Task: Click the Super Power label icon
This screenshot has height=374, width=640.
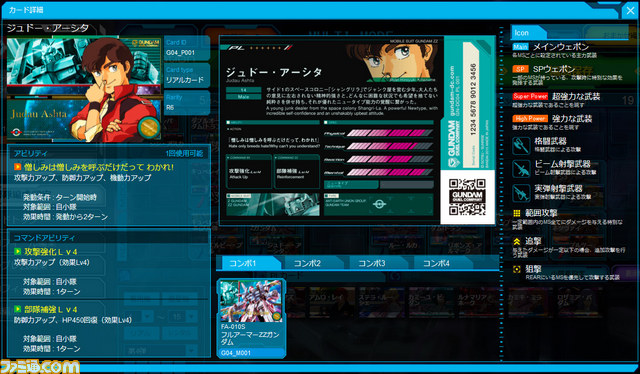Action: (530, 96)
